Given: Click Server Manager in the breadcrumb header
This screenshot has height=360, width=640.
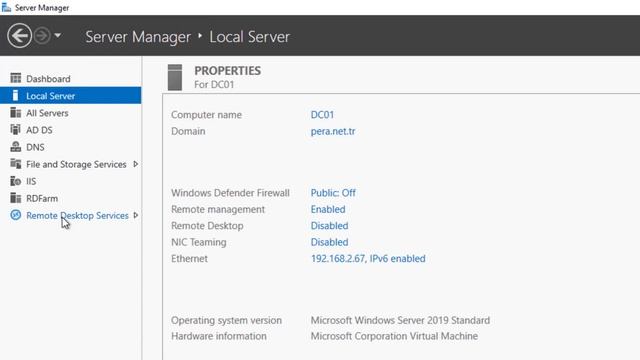Looking at the screenshot, I should (138, 37).
